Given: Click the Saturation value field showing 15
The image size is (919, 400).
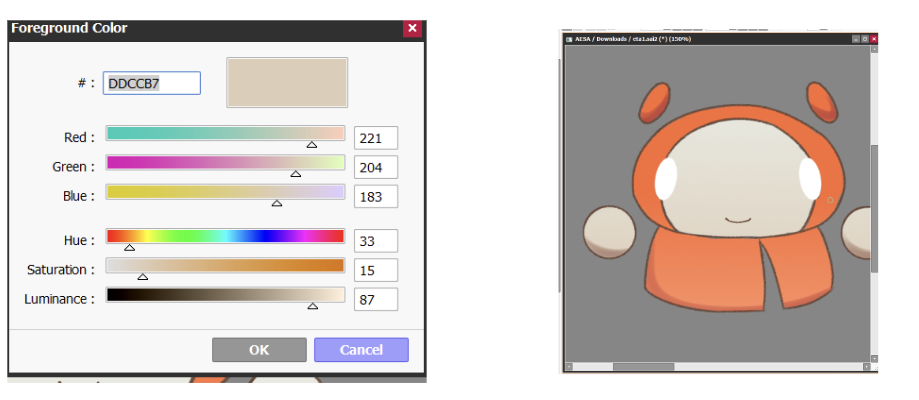Looking at the screenshot, I should coord(376,270).
